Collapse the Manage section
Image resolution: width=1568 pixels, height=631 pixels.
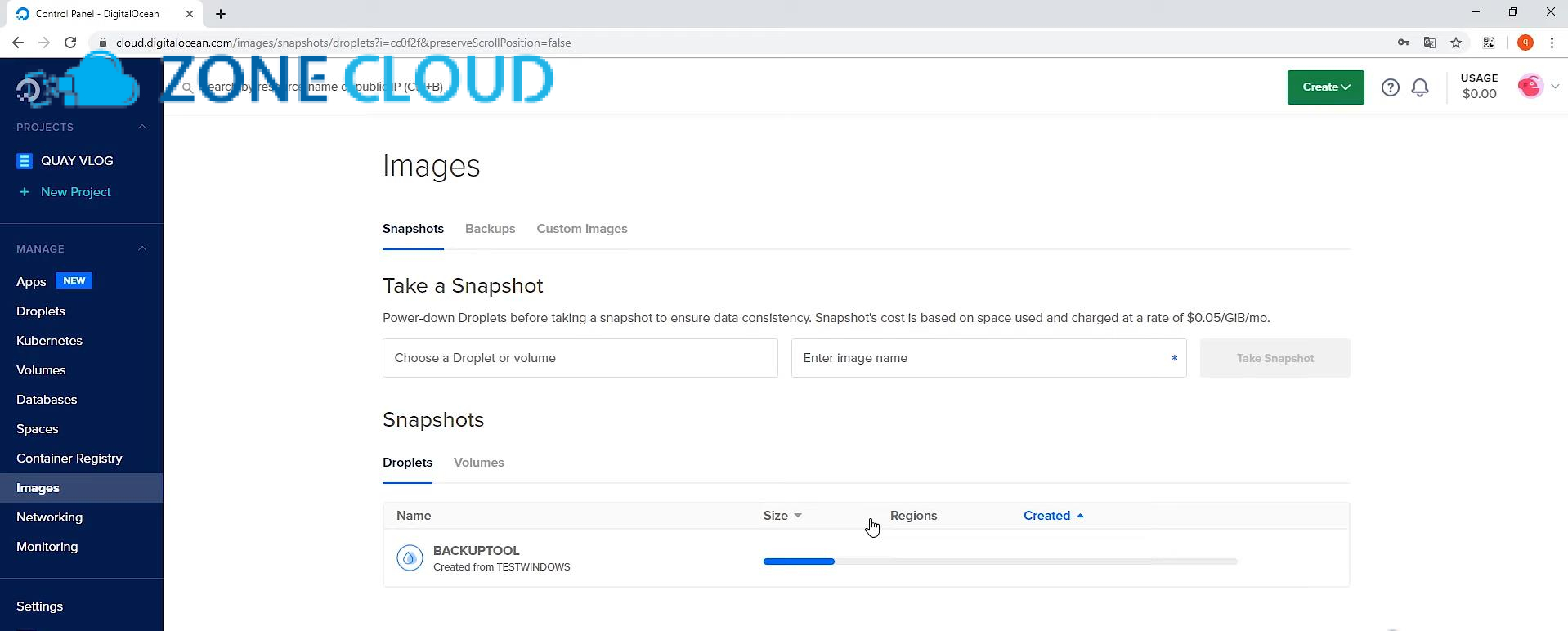(142, 249)
